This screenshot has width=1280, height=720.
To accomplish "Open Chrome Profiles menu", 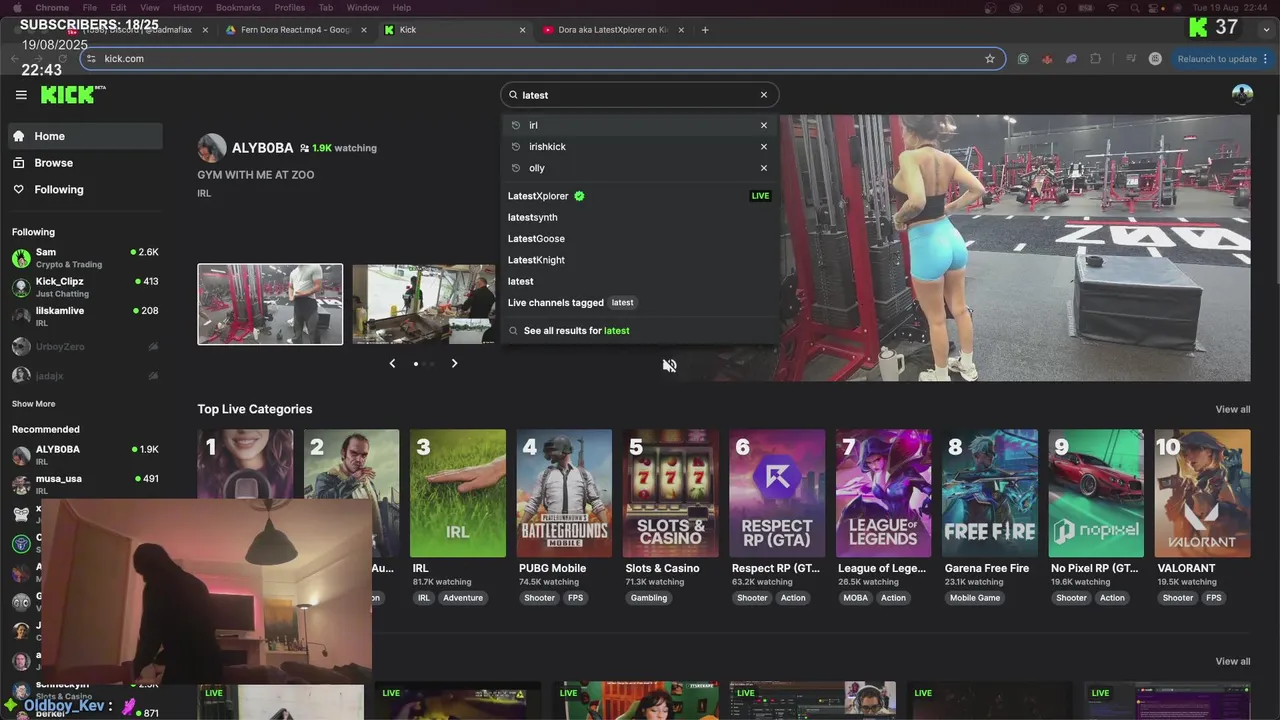I will [290, 7].
